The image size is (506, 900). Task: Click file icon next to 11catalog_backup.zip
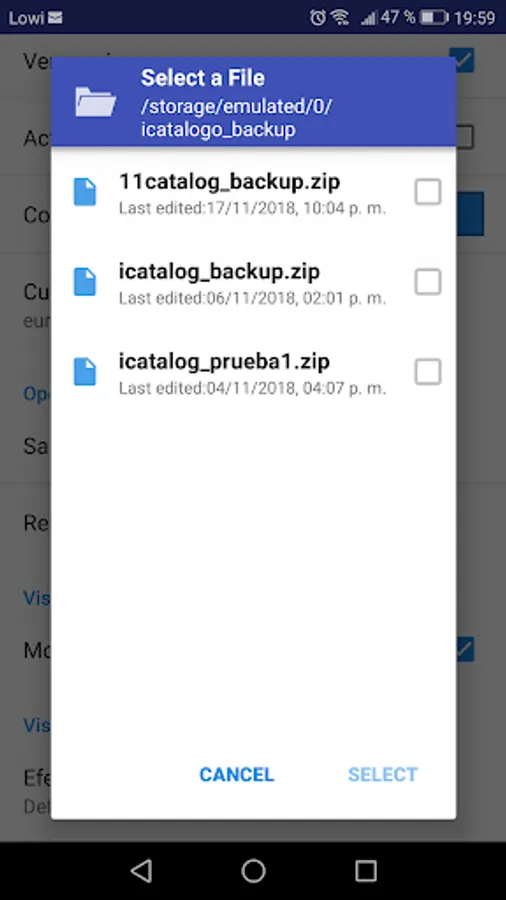coord(85,192)
